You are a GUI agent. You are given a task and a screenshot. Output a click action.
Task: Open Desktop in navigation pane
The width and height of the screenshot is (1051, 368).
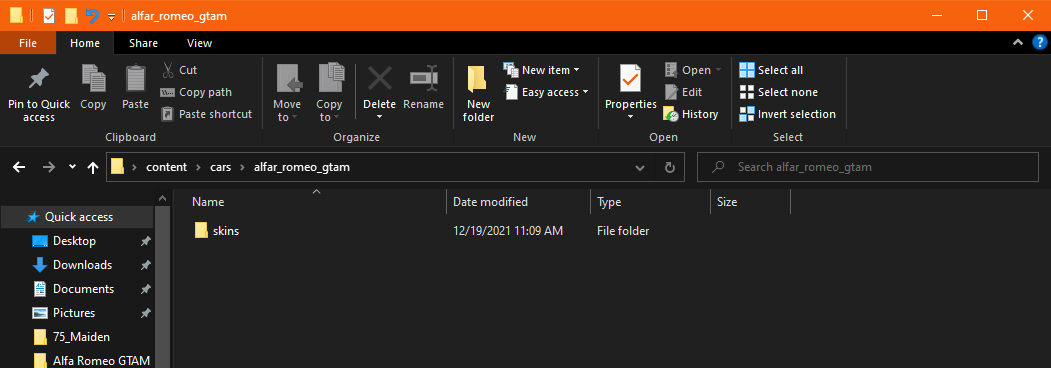[74, 241]
